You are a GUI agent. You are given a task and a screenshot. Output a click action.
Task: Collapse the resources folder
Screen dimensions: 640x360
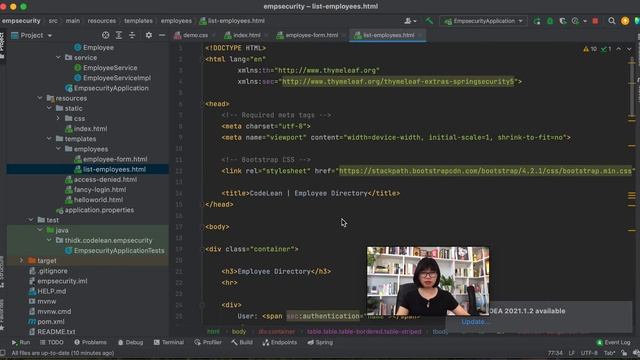[40, 98]
